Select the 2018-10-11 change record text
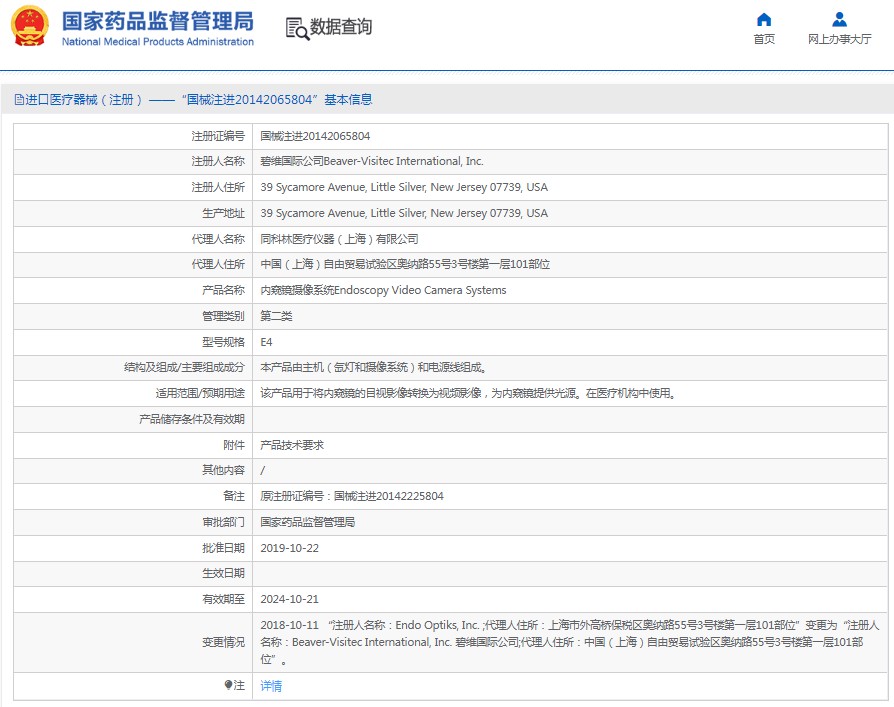 570,643
